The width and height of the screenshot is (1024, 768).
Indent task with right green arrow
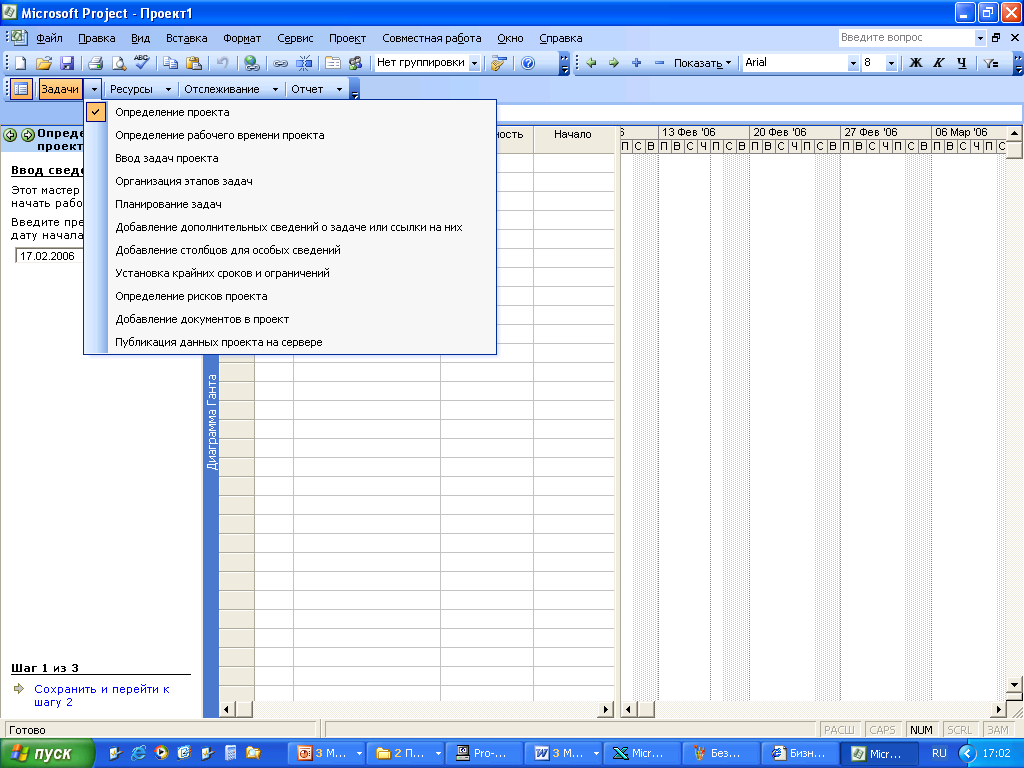(x=614, y=63)
